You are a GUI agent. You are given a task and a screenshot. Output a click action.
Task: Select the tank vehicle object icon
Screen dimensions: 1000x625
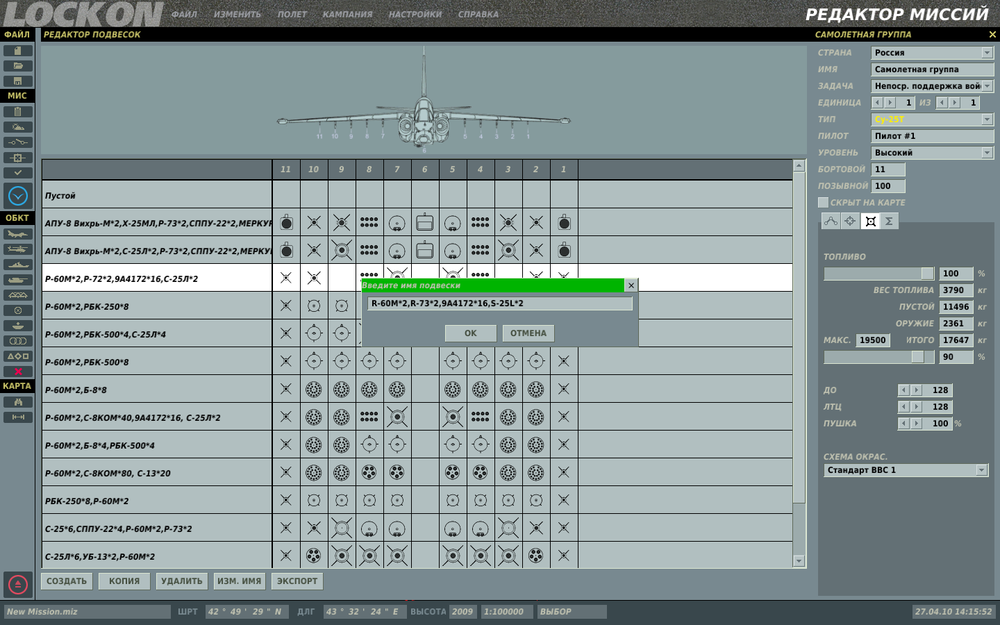(x=17, y=280)
